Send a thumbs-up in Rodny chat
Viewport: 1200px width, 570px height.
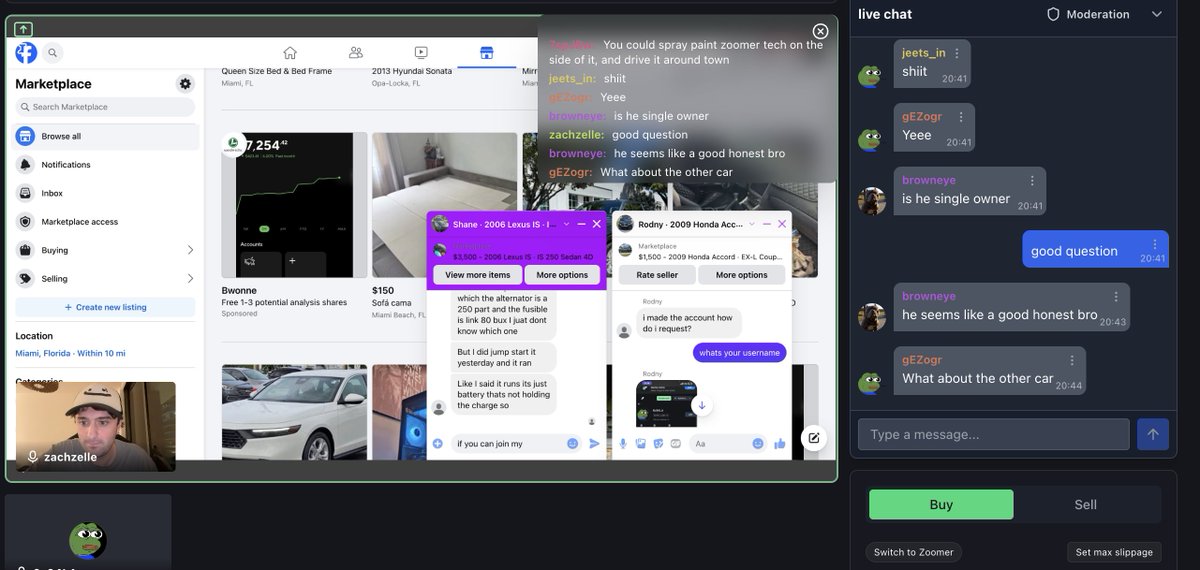(x=780, y=443)
